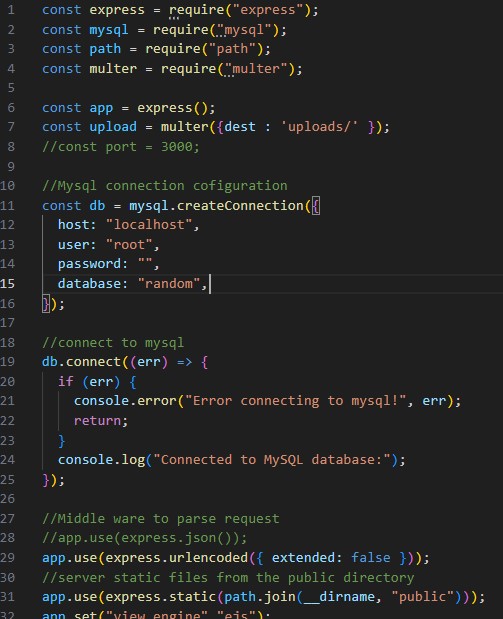Click the commented "//const port = 3000;" line
503x619 pixels.
point(121,147)
